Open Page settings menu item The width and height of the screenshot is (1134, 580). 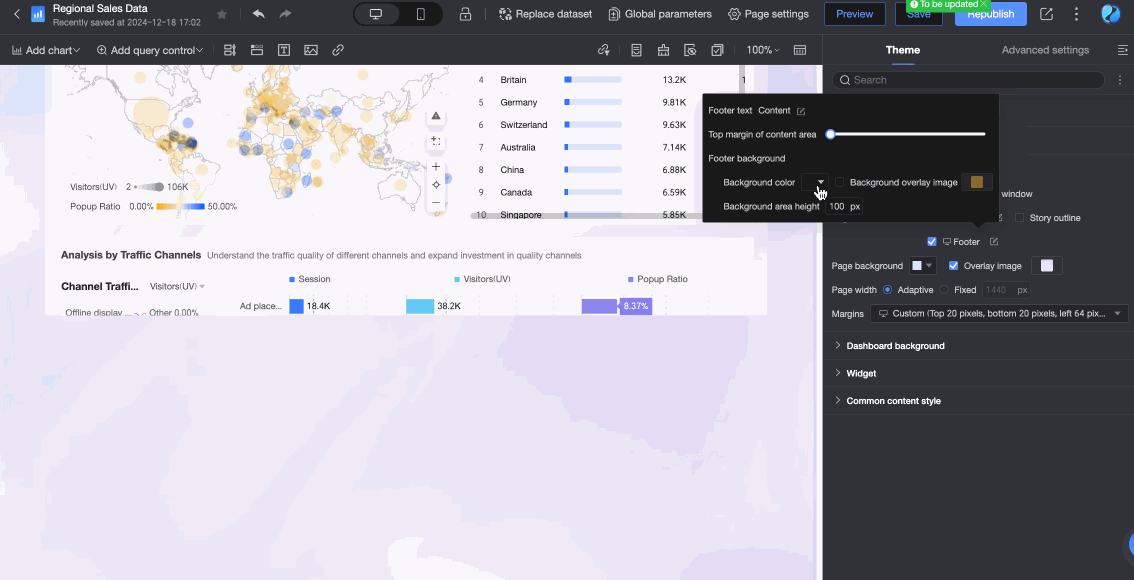(x=768, y=14)
